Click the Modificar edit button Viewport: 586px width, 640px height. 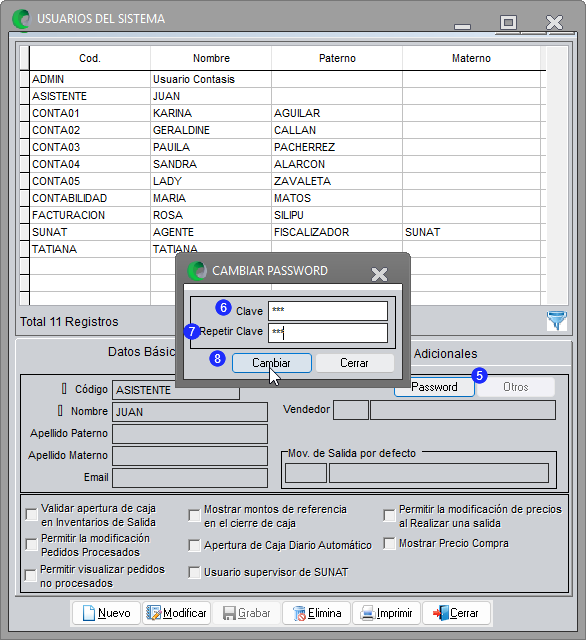pyautogui.click(x=177, y=613)
